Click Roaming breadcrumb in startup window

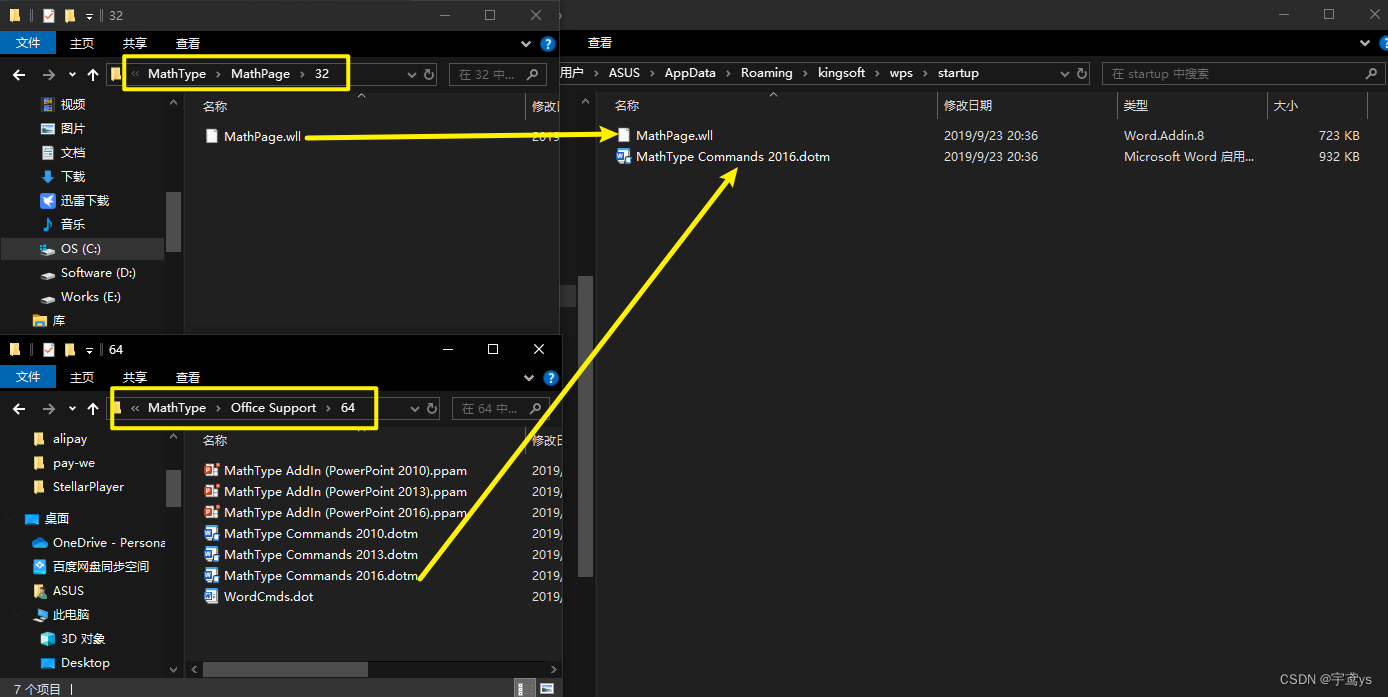point(767,73)
